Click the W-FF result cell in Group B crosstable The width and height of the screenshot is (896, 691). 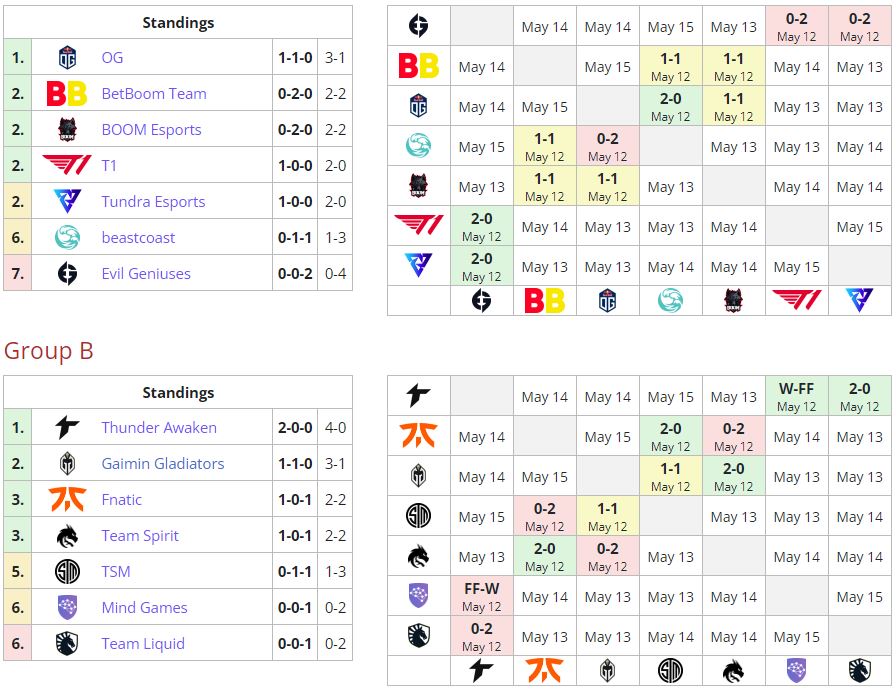(796, 396)
